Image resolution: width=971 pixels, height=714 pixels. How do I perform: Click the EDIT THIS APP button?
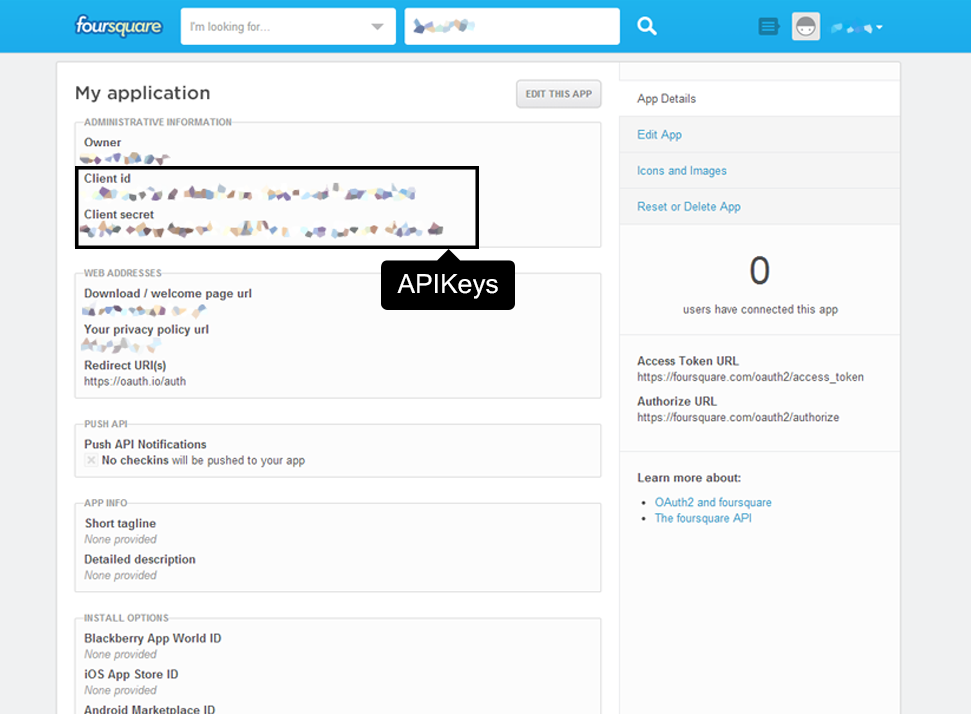click(x=559, y=94)
